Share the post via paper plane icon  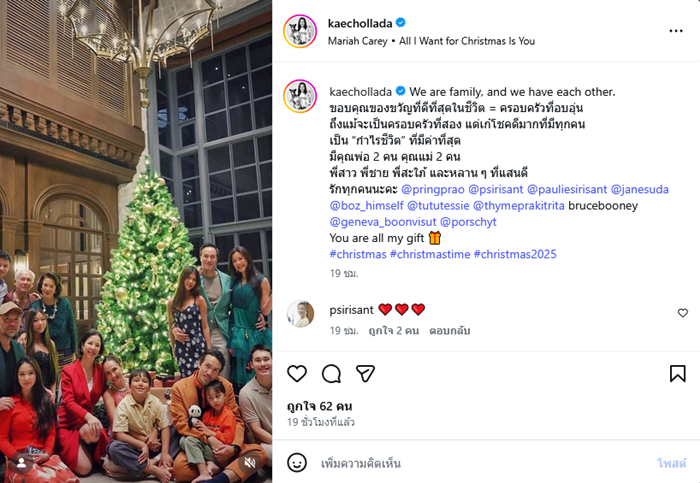coord(366,373)
